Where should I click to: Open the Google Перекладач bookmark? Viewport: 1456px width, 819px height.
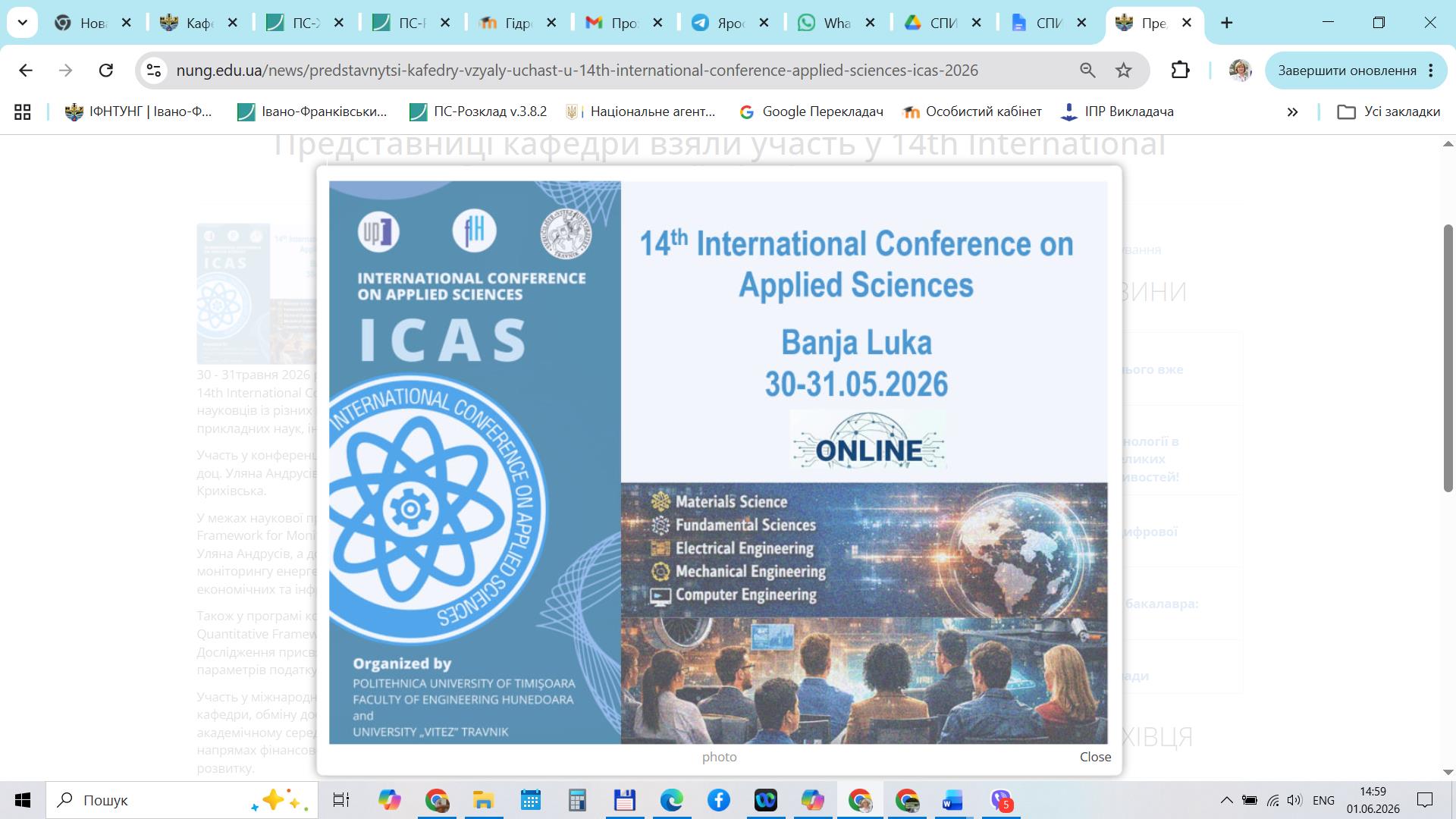click(x=811, y=111)
